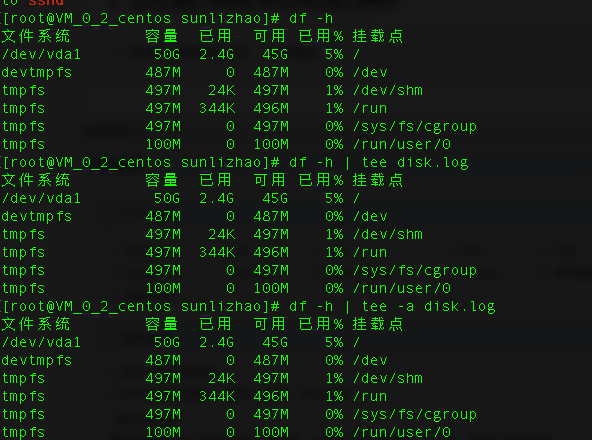
Task: Click '/sys/fs/cgroup' in the first df -h output
Action: pyautogui.click(x=415, y=127)
